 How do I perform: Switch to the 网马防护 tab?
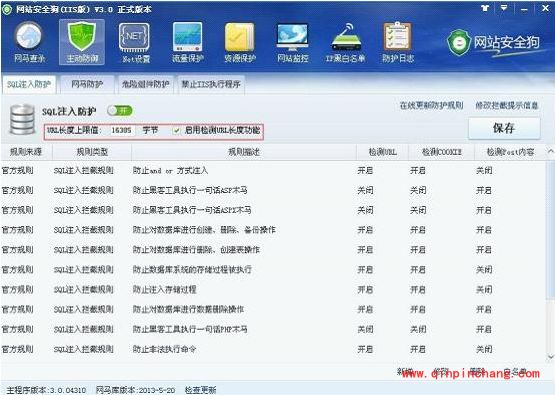87,84
